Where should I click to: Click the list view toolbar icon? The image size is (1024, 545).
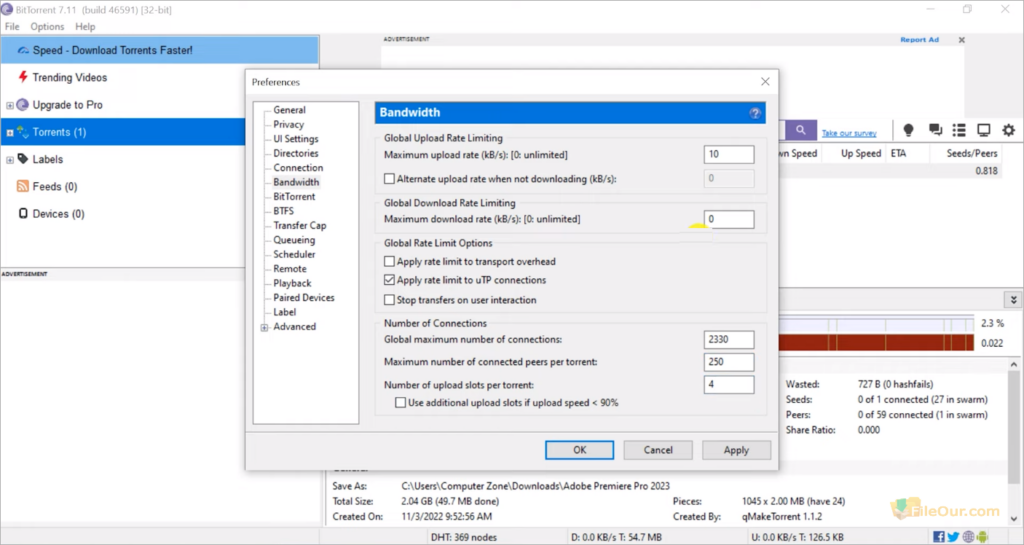[x=959, y=130]
